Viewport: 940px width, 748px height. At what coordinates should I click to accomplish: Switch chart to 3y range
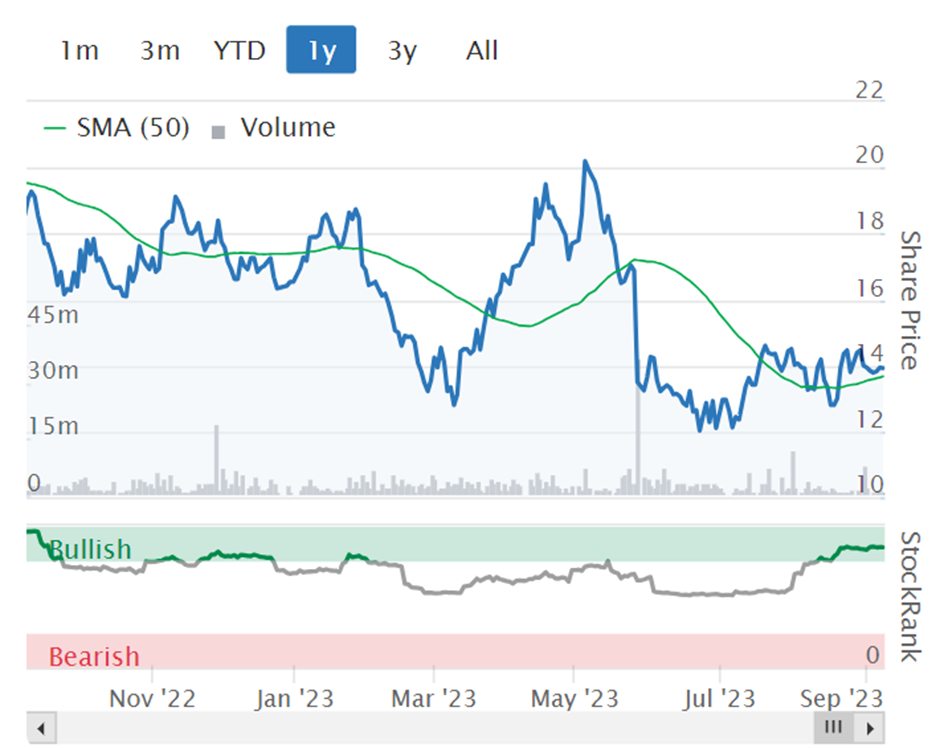pyautogui.click(x=402, y=50)
